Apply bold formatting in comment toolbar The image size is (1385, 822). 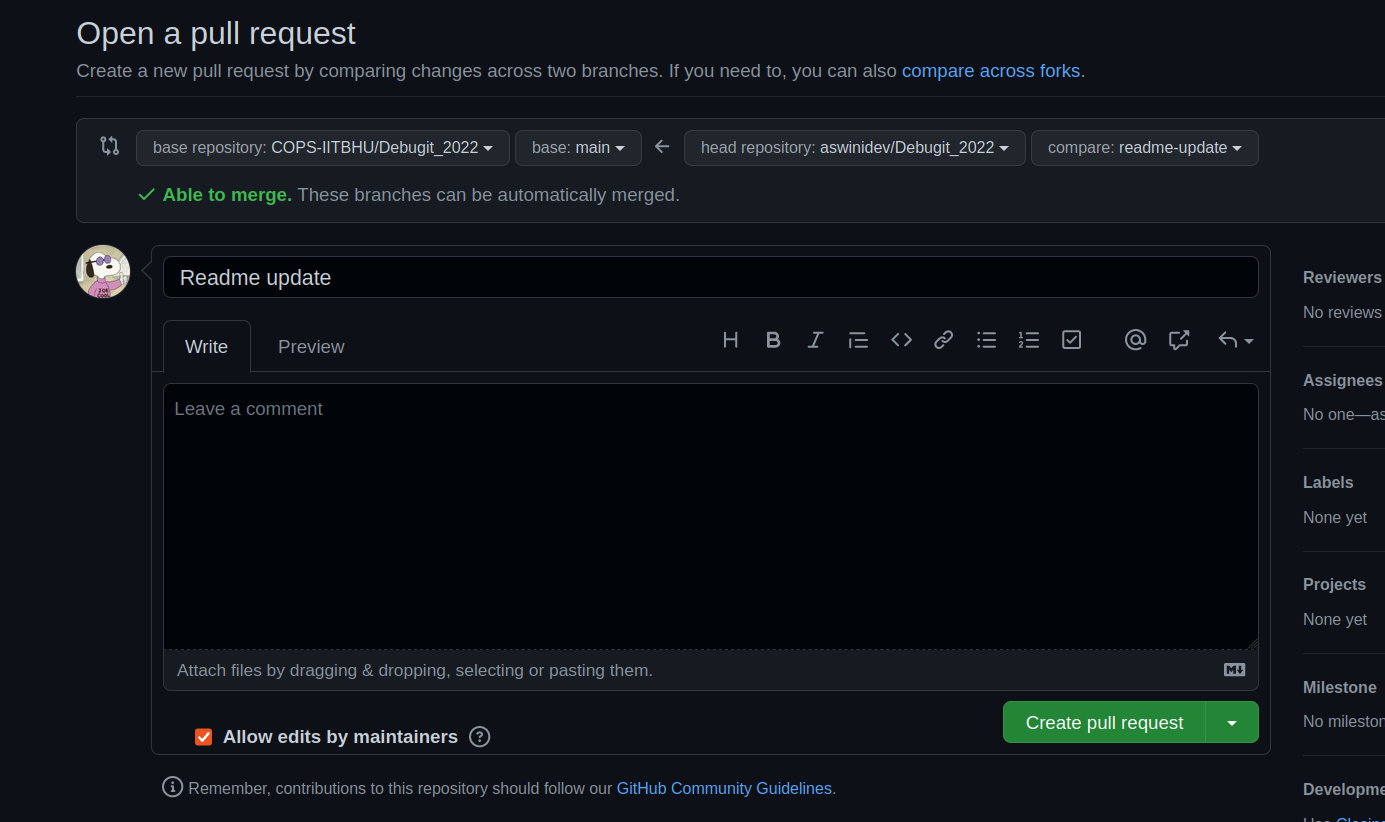coord(773,340)
